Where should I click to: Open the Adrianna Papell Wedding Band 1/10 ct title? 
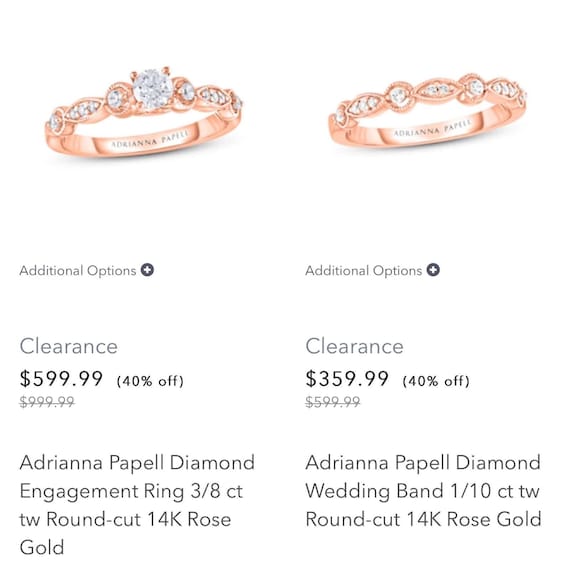(x=423, y=491)
